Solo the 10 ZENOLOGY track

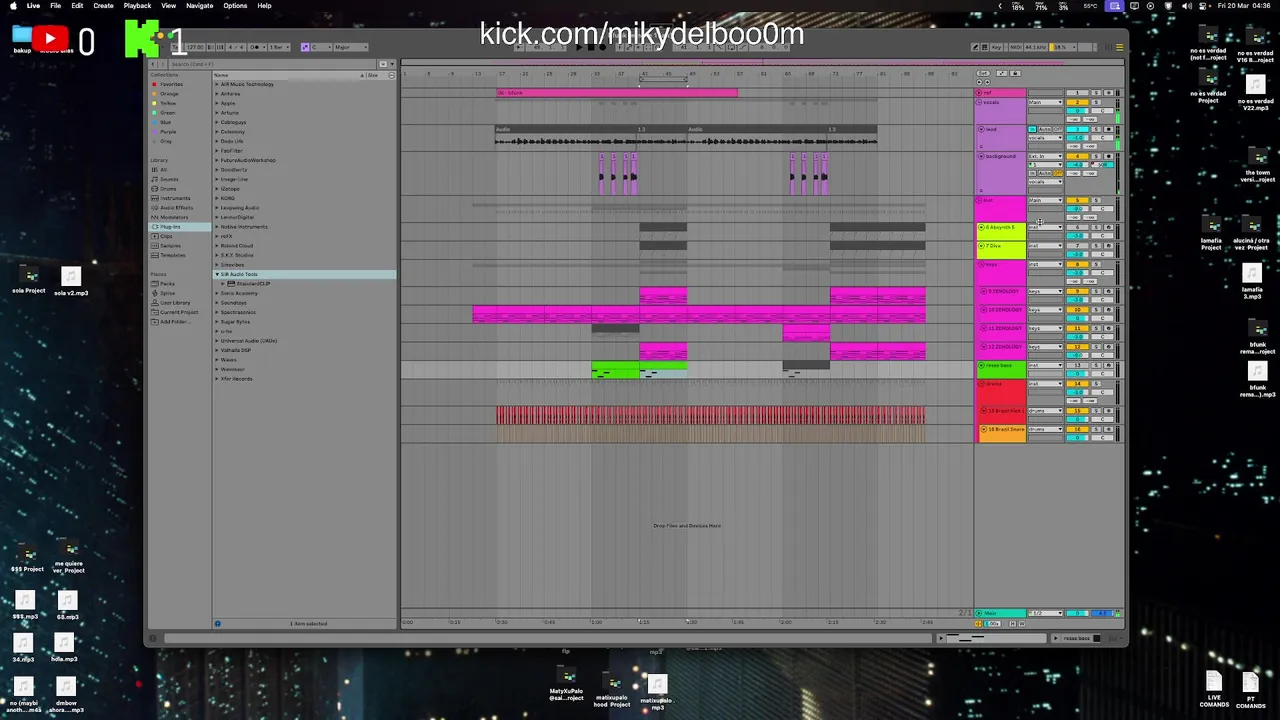[1096, 310]
